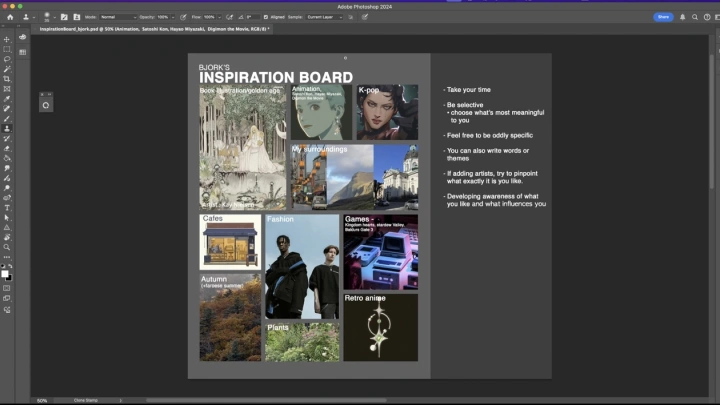Select the Hand tool
The height and width of the screenshot is (405, 720).
click(x=6, y=237)
